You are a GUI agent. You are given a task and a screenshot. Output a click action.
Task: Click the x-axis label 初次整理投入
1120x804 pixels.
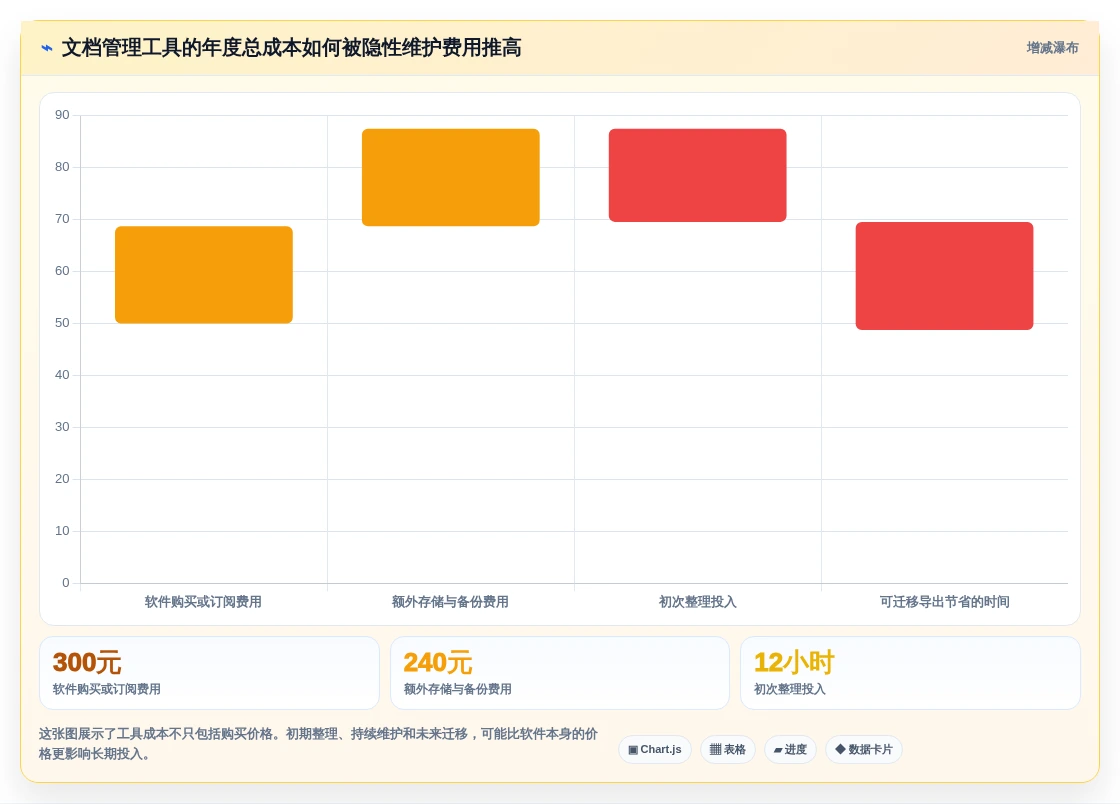697,602
